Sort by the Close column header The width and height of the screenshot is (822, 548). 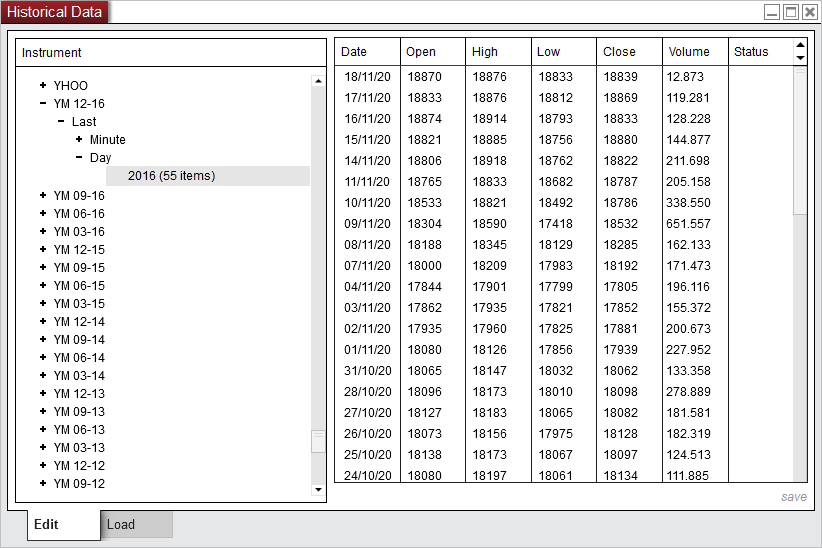pyautogui.click(x=629, y=51)
